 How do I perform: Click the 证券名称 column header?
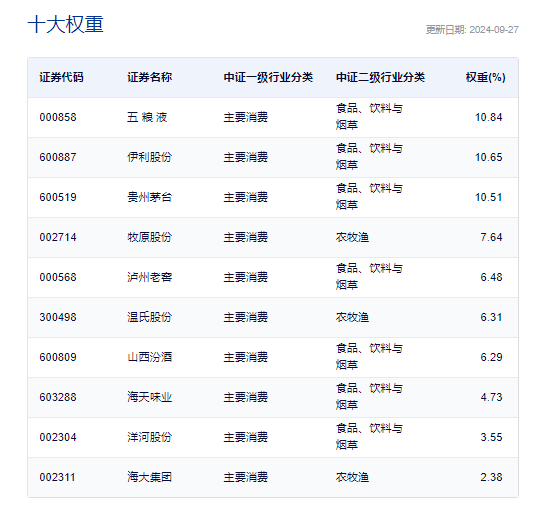point(150,77)
